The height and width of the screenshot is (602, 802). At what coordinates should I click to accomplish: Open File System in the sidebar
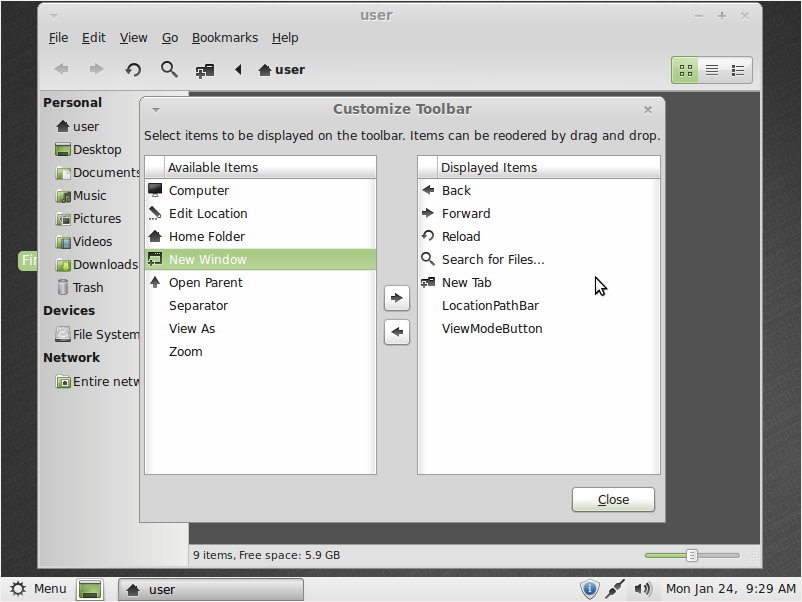coord(97,335)
